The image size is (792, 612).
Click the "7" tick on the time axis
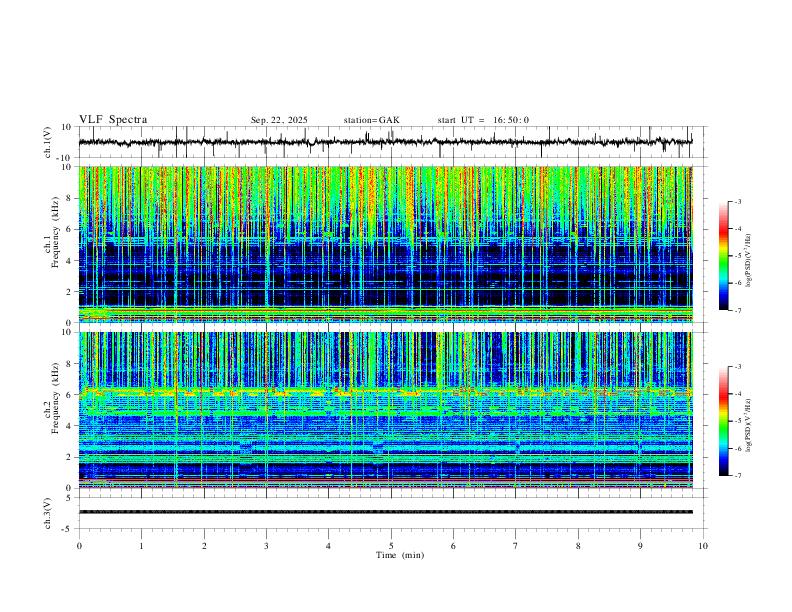pyautogui.click(x=516, y=546)
